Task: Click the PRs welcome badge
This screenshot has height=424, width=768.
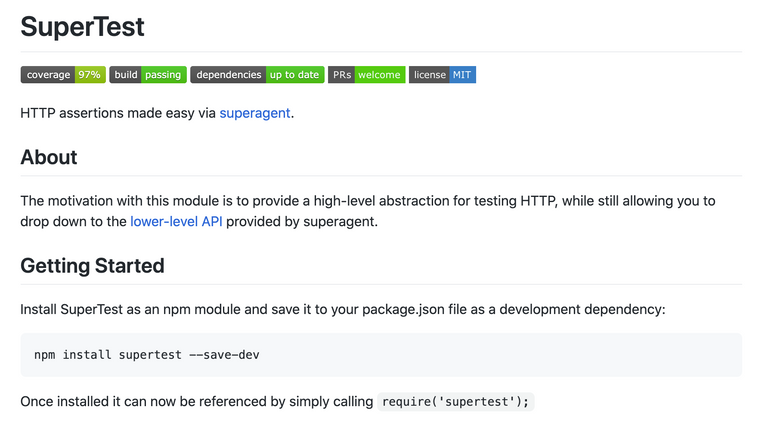Action: 367,75
